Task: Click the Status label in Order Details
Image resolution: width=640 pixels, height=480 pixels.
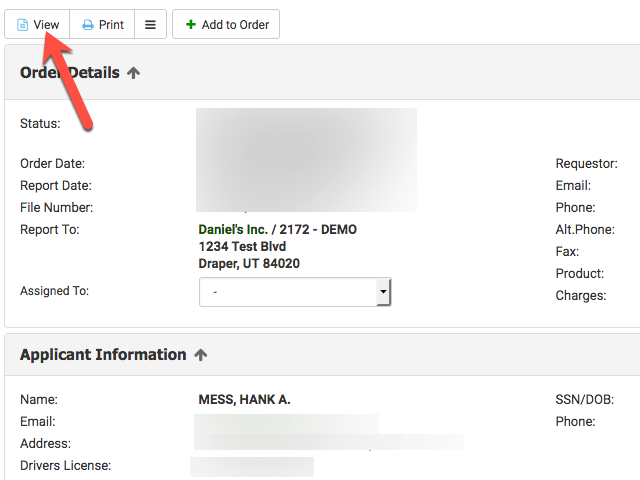Action: tap(40, 124)
